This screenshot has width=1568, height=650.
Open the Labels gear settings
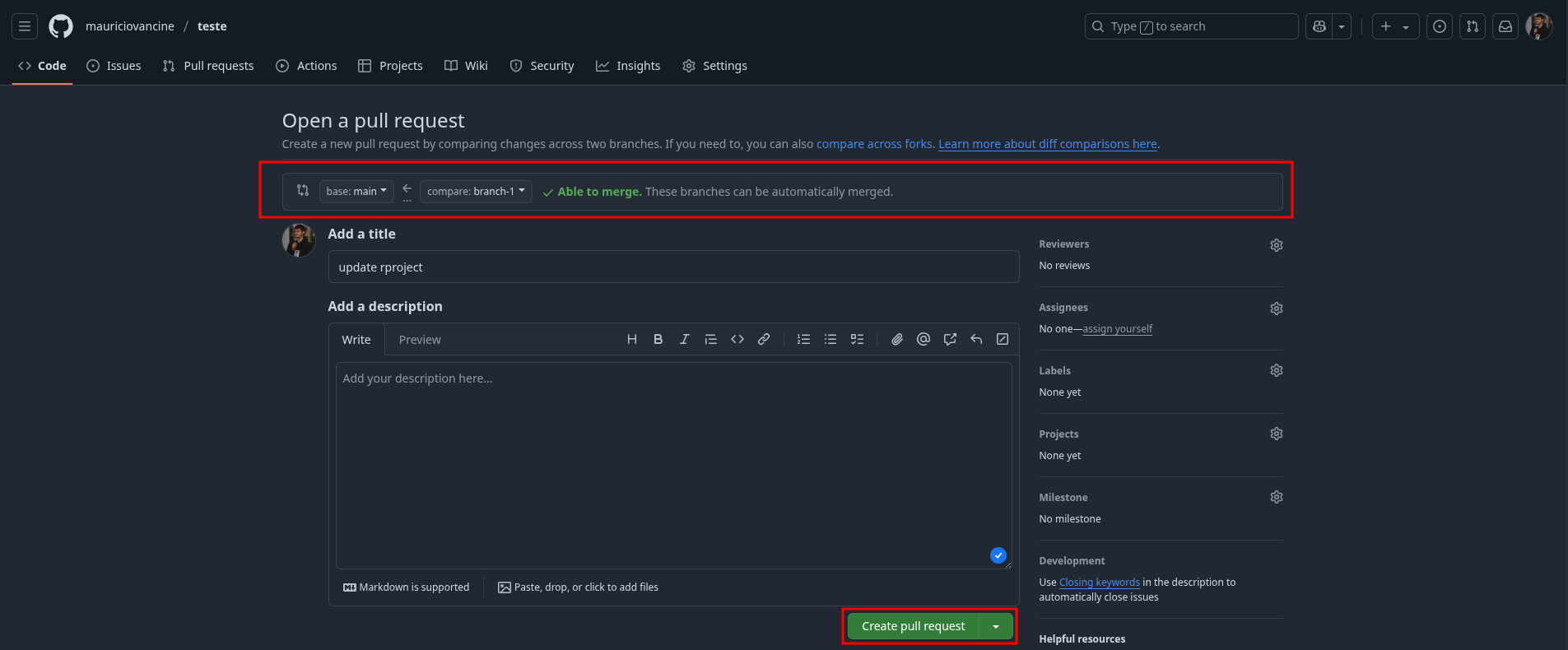[1276, 370]
